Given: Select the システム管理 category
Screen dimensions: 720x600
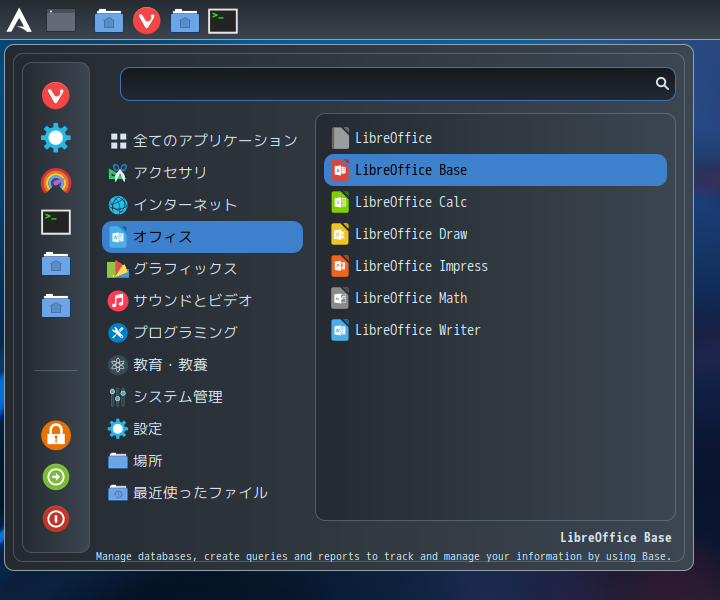Looking at the screenshot, I should (202, 397).
